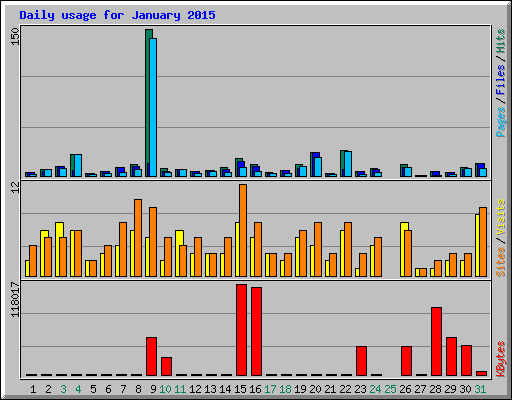Image resolution: width=512 pixels, height=400 pixels.
Task: Click the red KBytes bar for day 10
Action: coord(166,366)
